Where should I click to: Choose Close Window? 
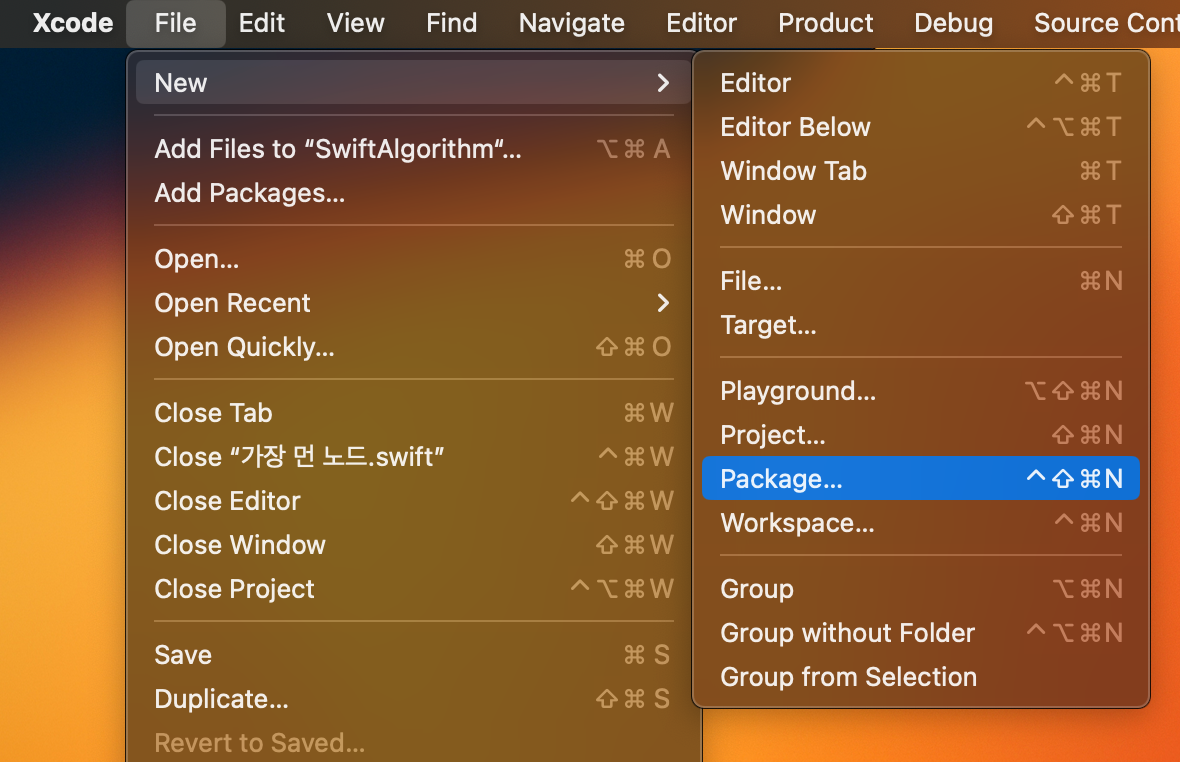click(x=412, y=545)
